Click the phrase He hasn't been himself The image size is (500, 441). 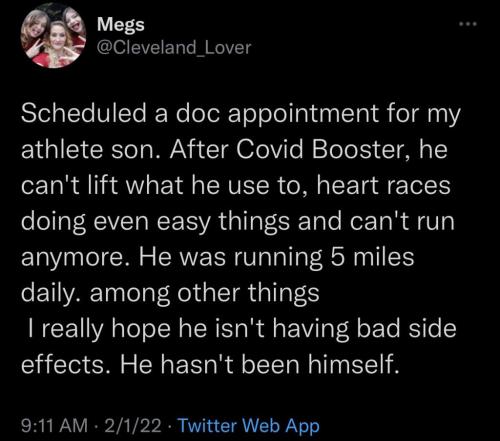(x=259, y=365)
